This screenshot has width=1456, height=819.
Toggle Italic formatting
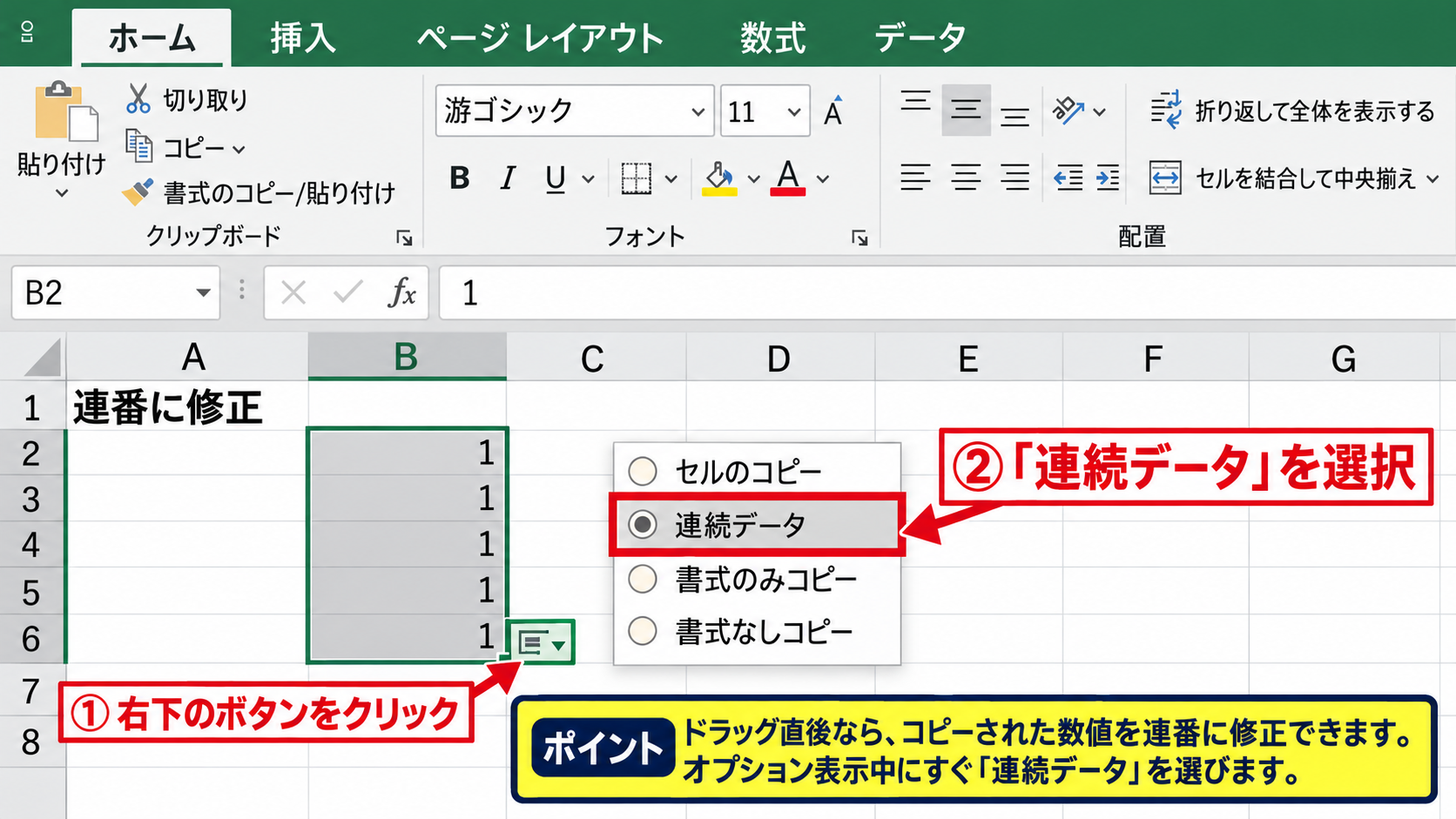pos(508,178)
